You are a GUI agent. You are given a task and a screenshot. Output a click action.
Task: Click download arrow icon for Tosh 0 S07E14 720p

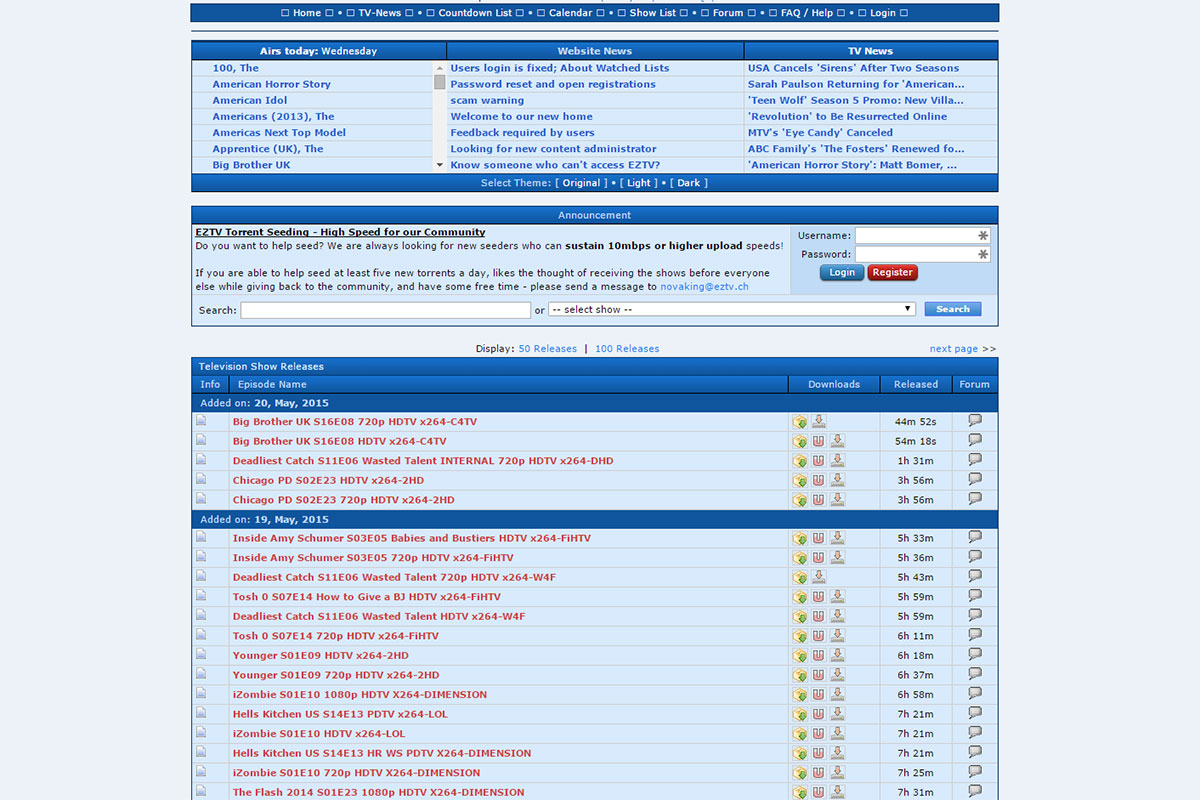click(837, 636)
